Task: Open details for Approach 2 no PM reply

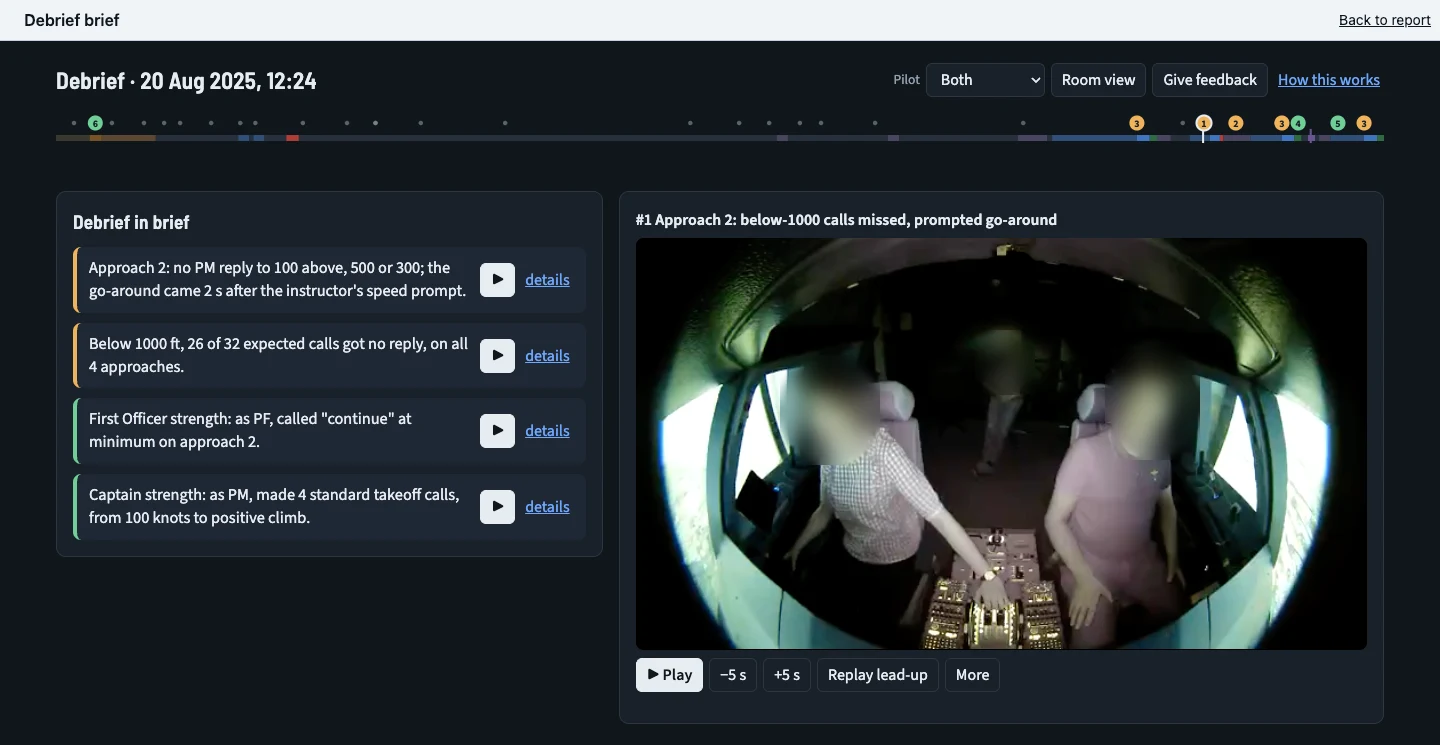Action: [547, 280]
